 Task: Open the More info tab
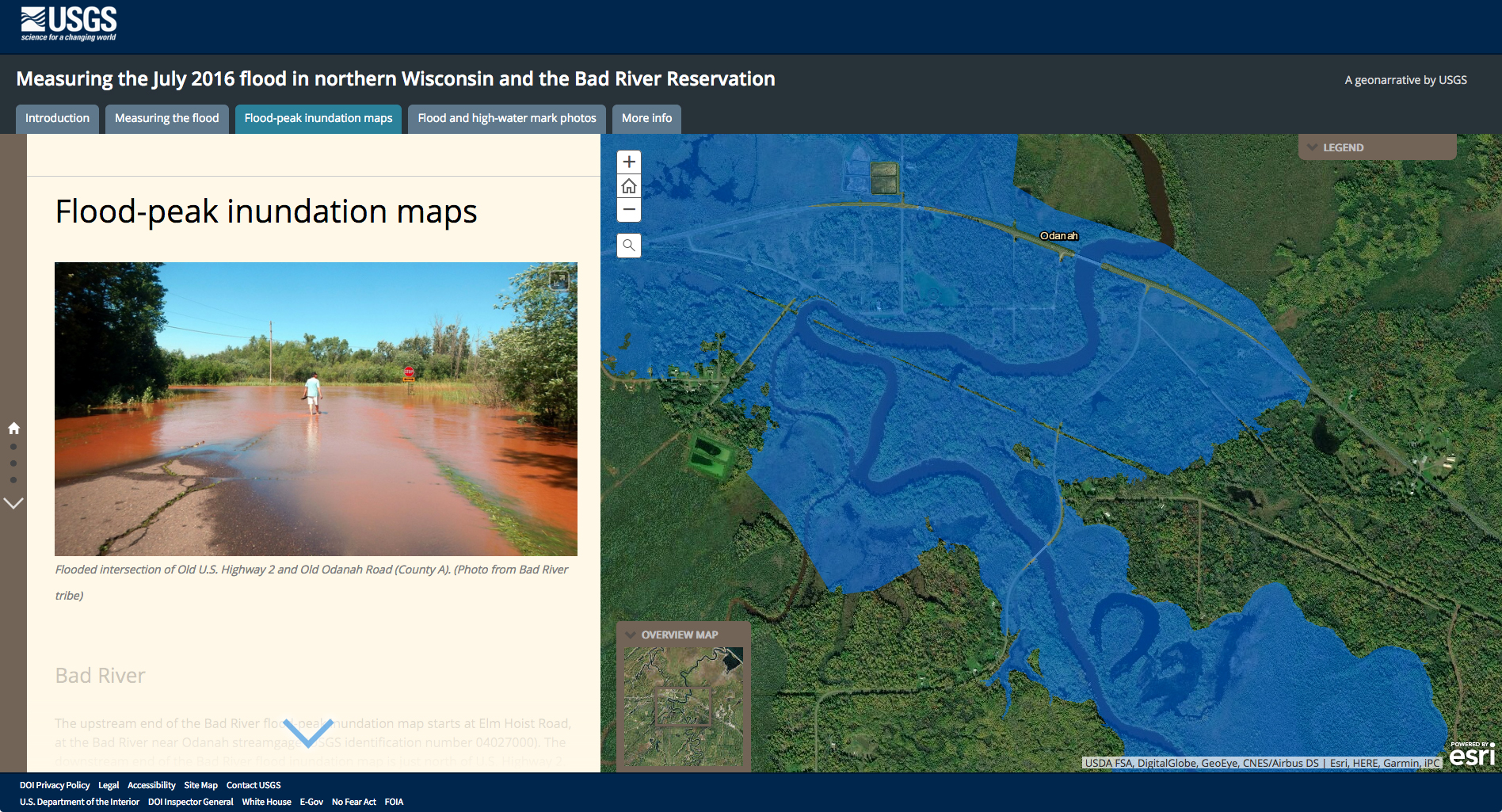646,118
